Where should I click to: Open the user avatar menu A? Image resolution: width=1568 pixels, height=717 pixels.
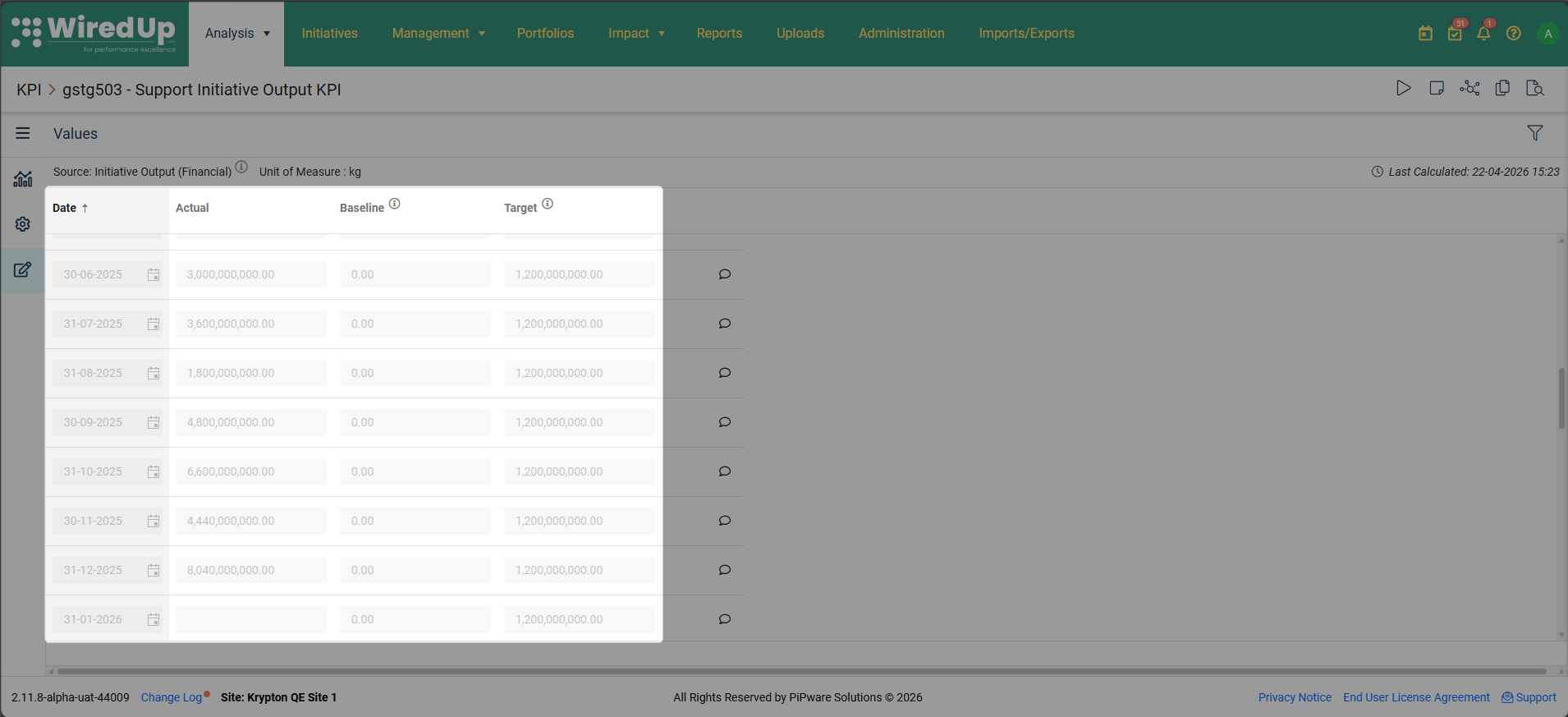pos(1548,34)
